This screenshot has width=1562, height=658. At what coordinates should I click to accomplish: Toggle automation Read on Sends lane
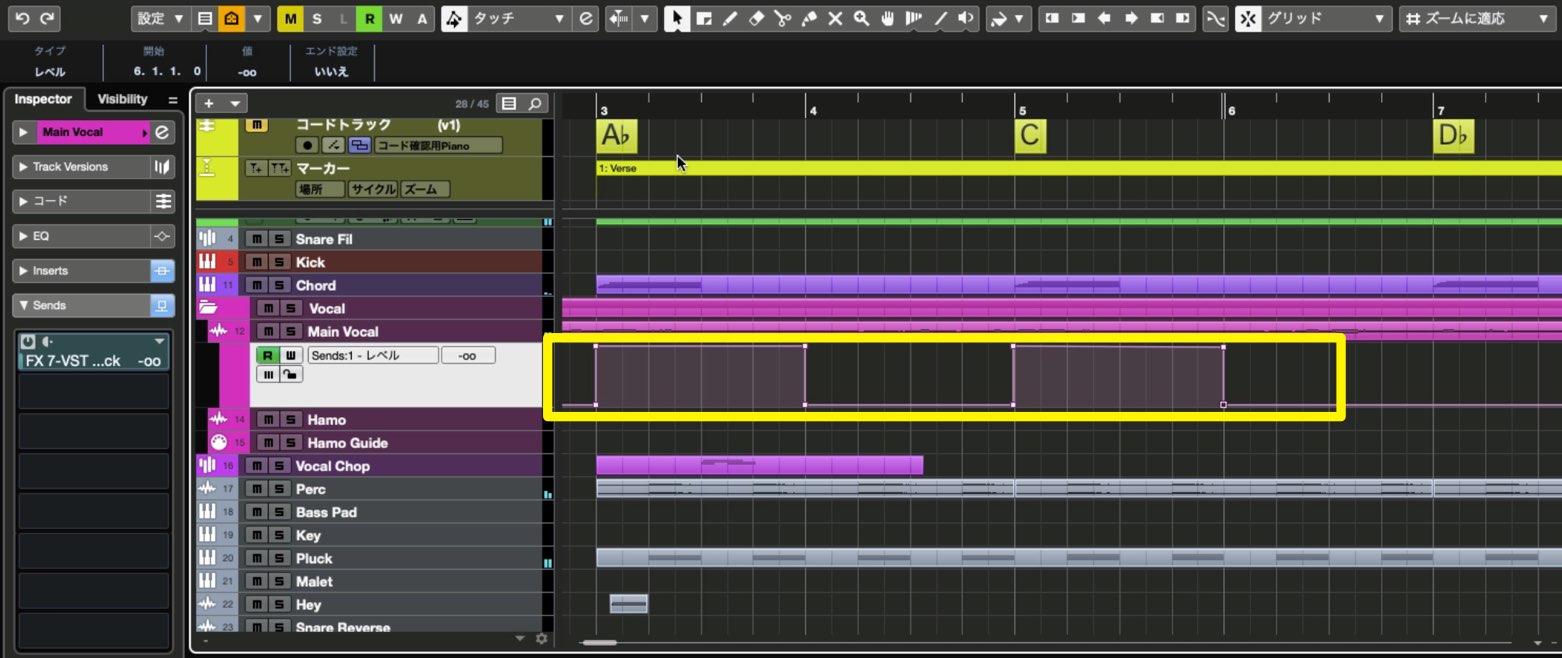click(x=267, y=355)
